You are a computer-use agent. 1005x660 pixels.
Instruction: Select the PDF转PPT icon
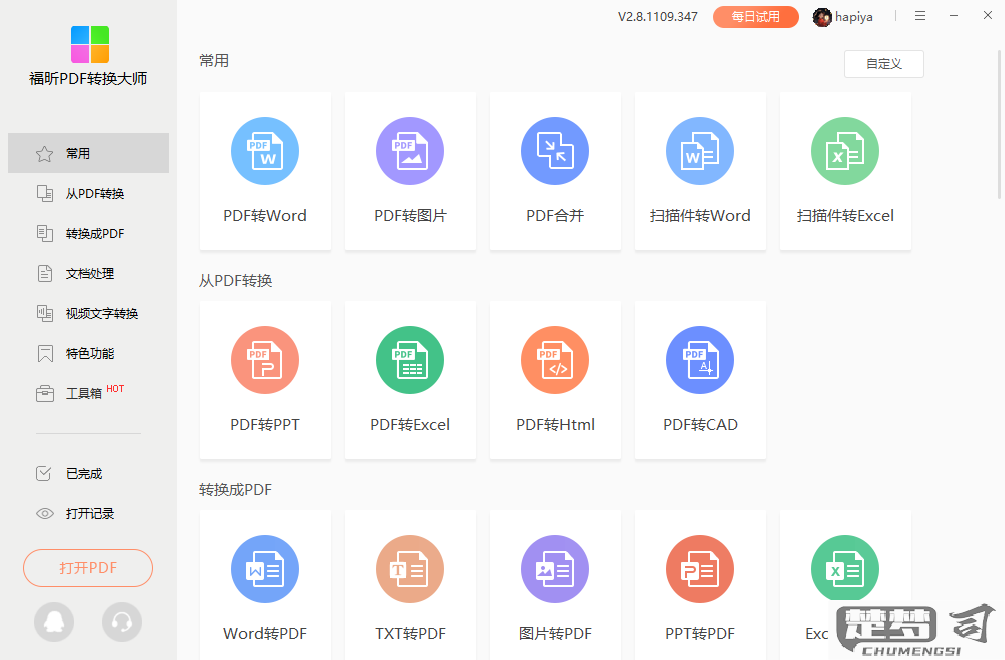pos(265,360)
